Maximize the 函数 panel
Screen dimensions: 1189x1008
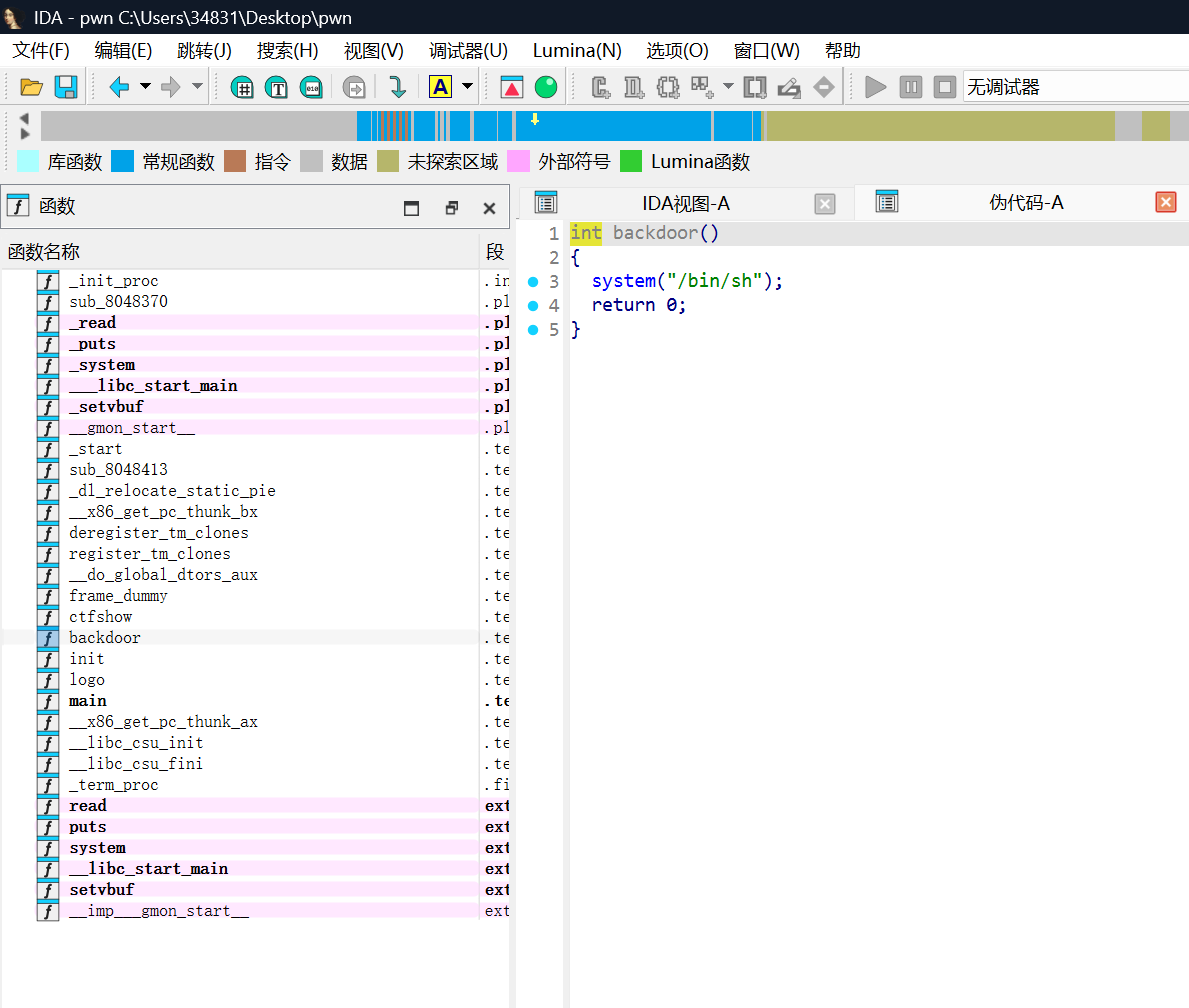pyautogui.click(x=411, y=208)
